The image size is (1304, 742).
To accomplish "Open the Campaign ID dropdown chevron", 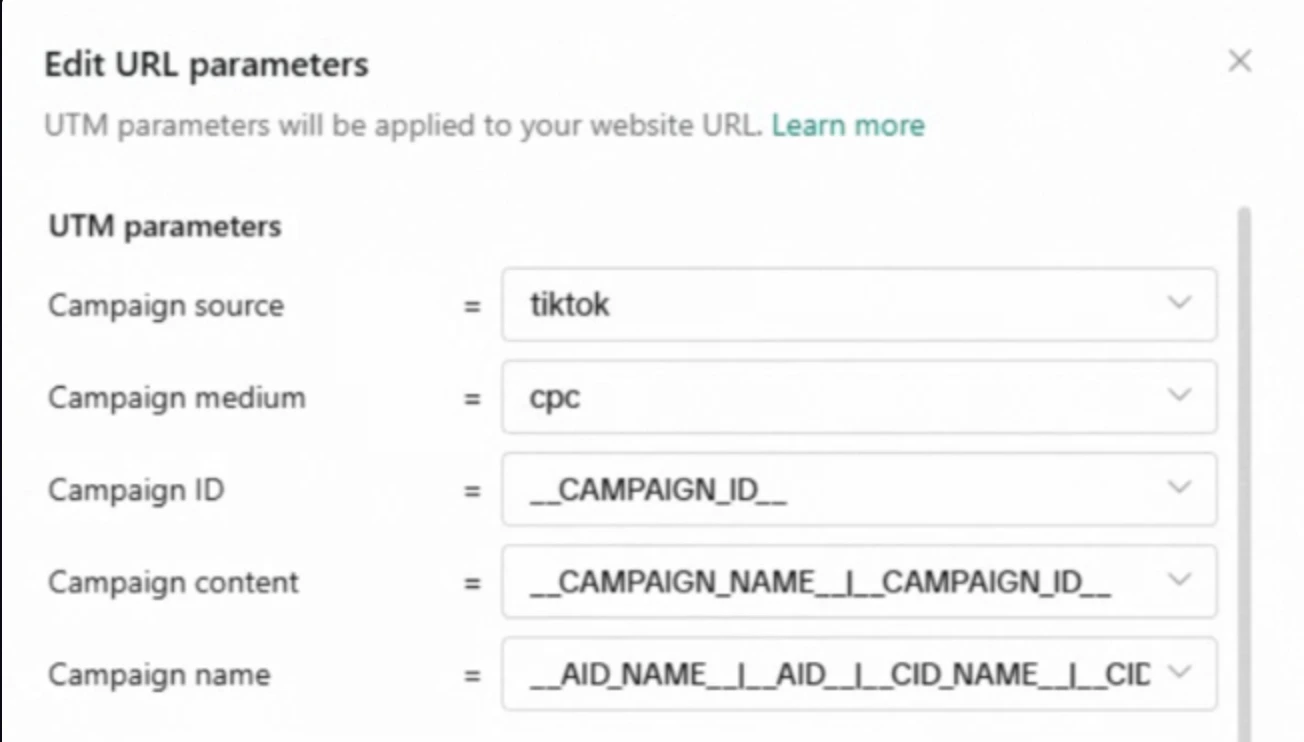I will (x=1180, y=488).
